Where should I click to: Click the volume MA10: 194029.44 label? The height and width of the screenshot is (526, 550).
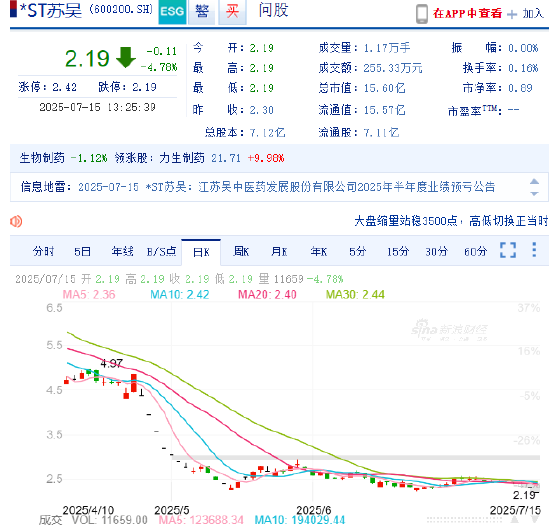click(x=300, y=520)
